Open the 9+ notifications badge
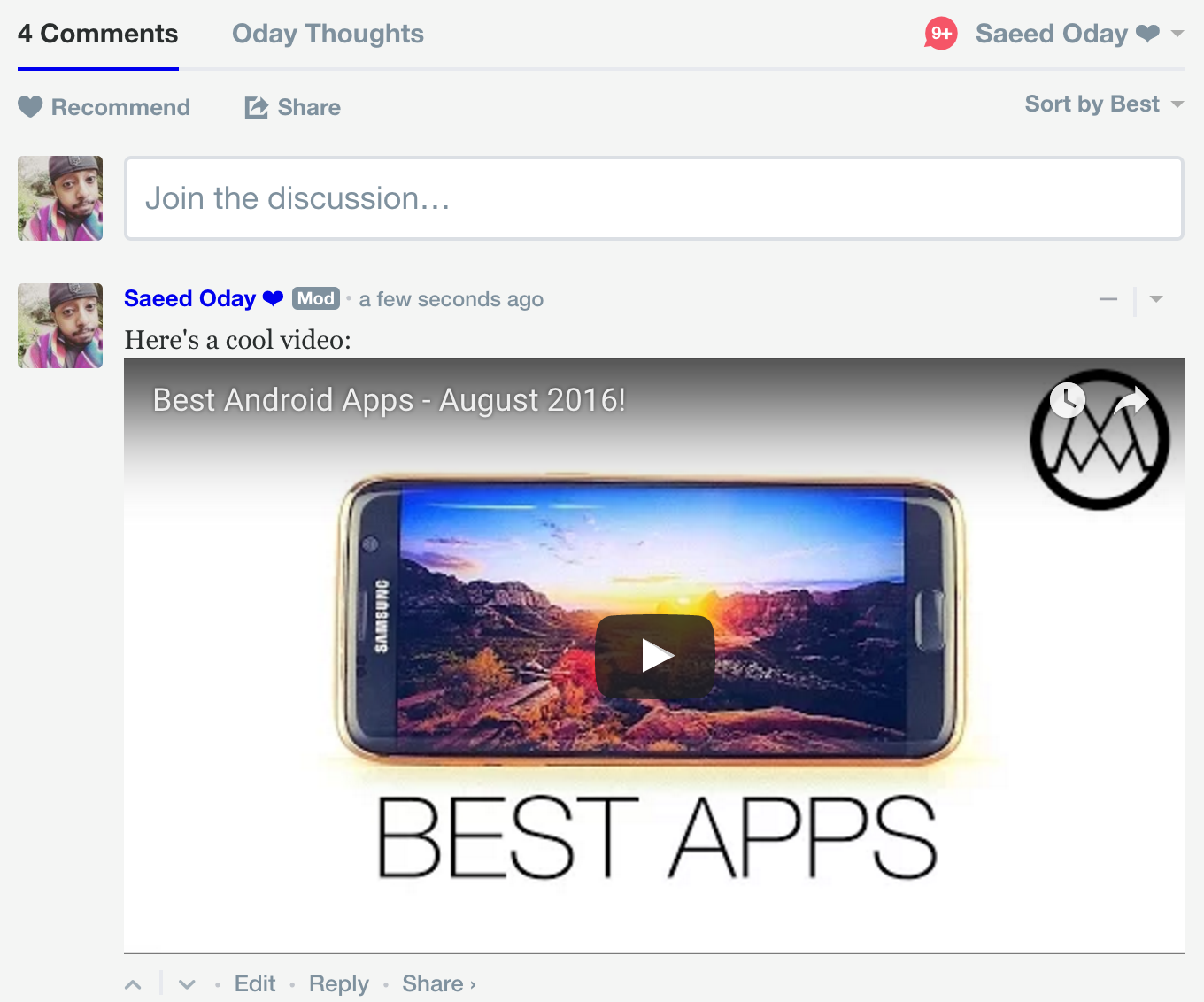1204x1002 pixels. click(x=941, y=34)
